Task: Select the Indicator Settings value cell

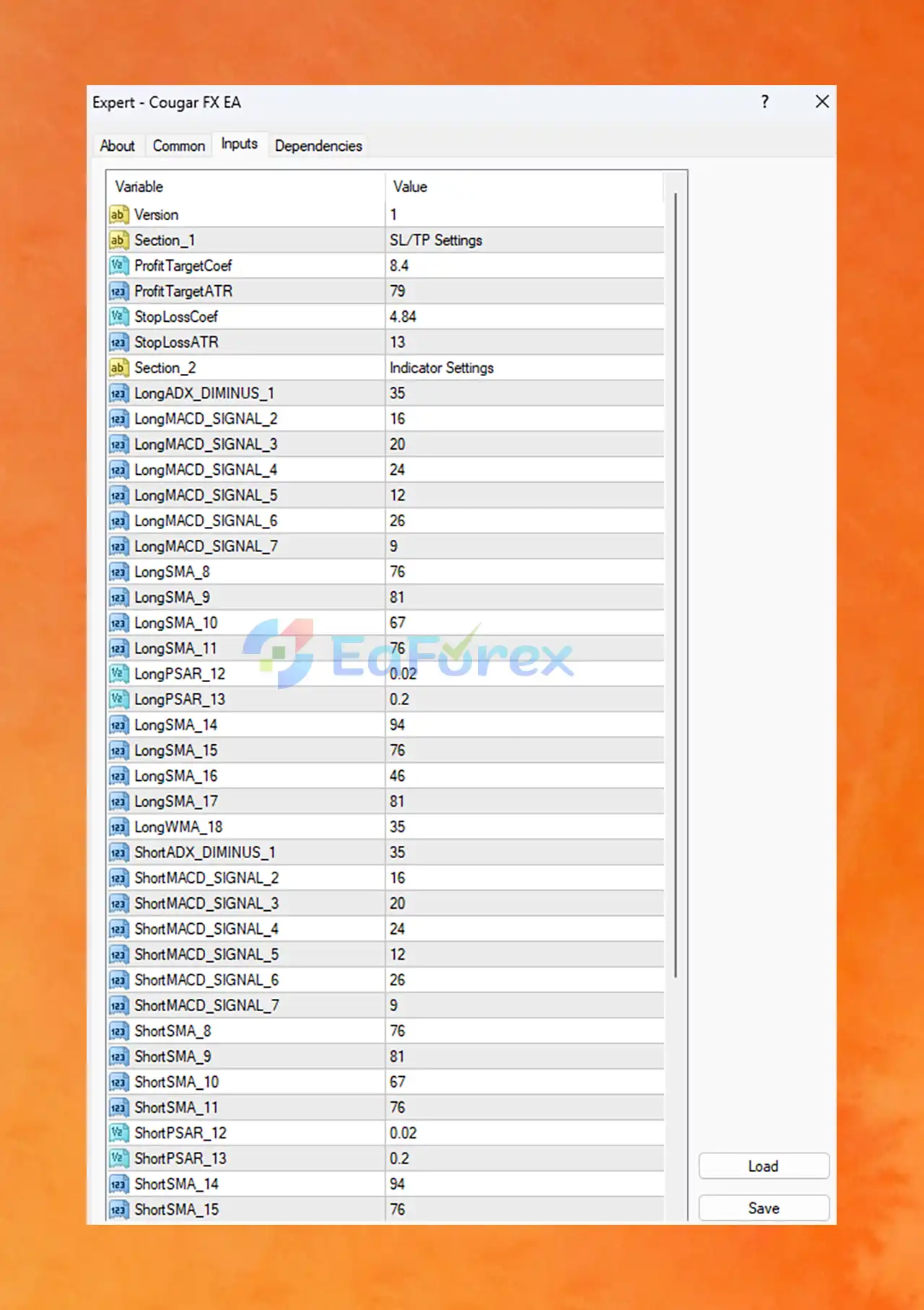Action: [x=525, y=368]
